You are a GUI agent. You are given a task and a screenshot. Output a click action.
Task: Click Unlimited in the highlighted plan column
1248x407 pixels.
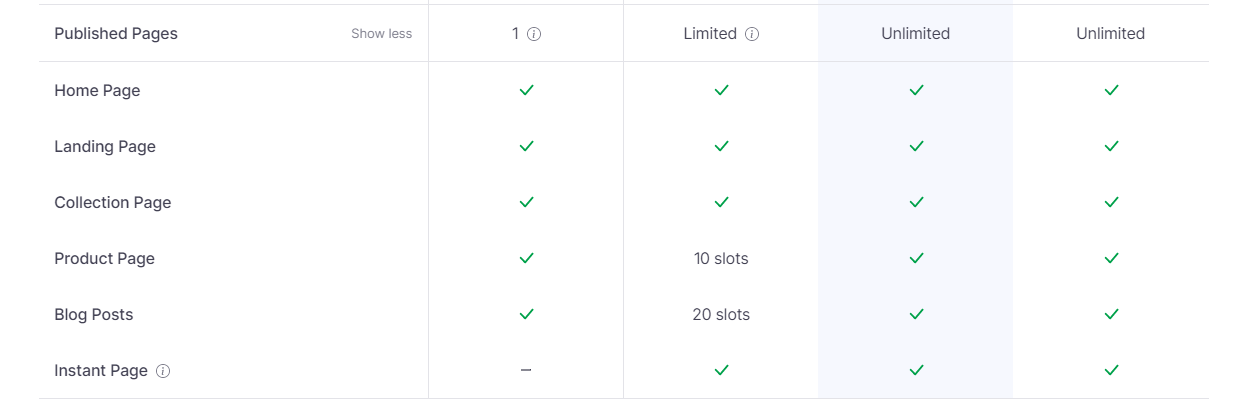point(916,34)
